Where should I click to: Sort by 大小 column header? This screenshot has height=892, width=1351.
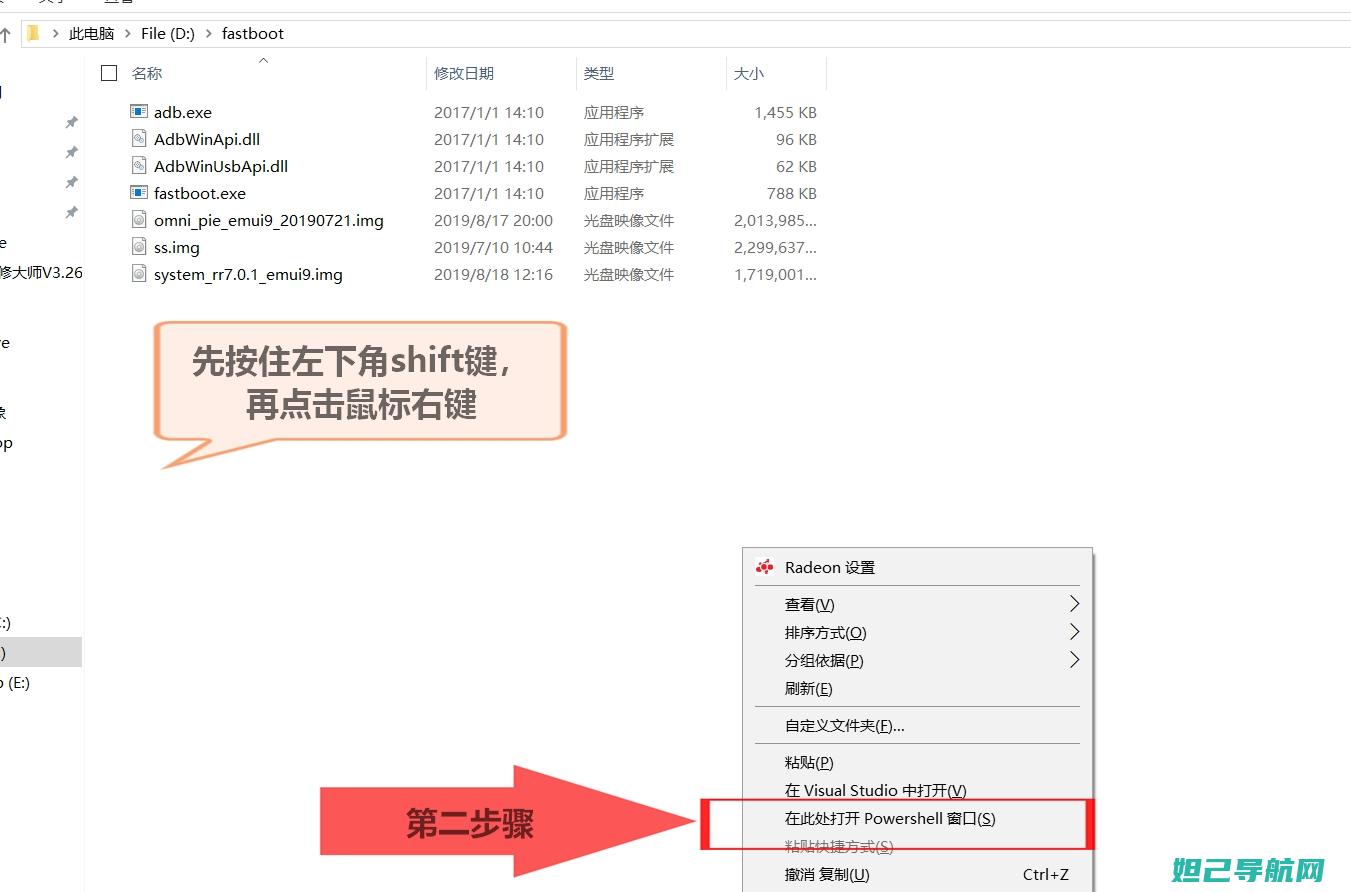click(749, 73)
